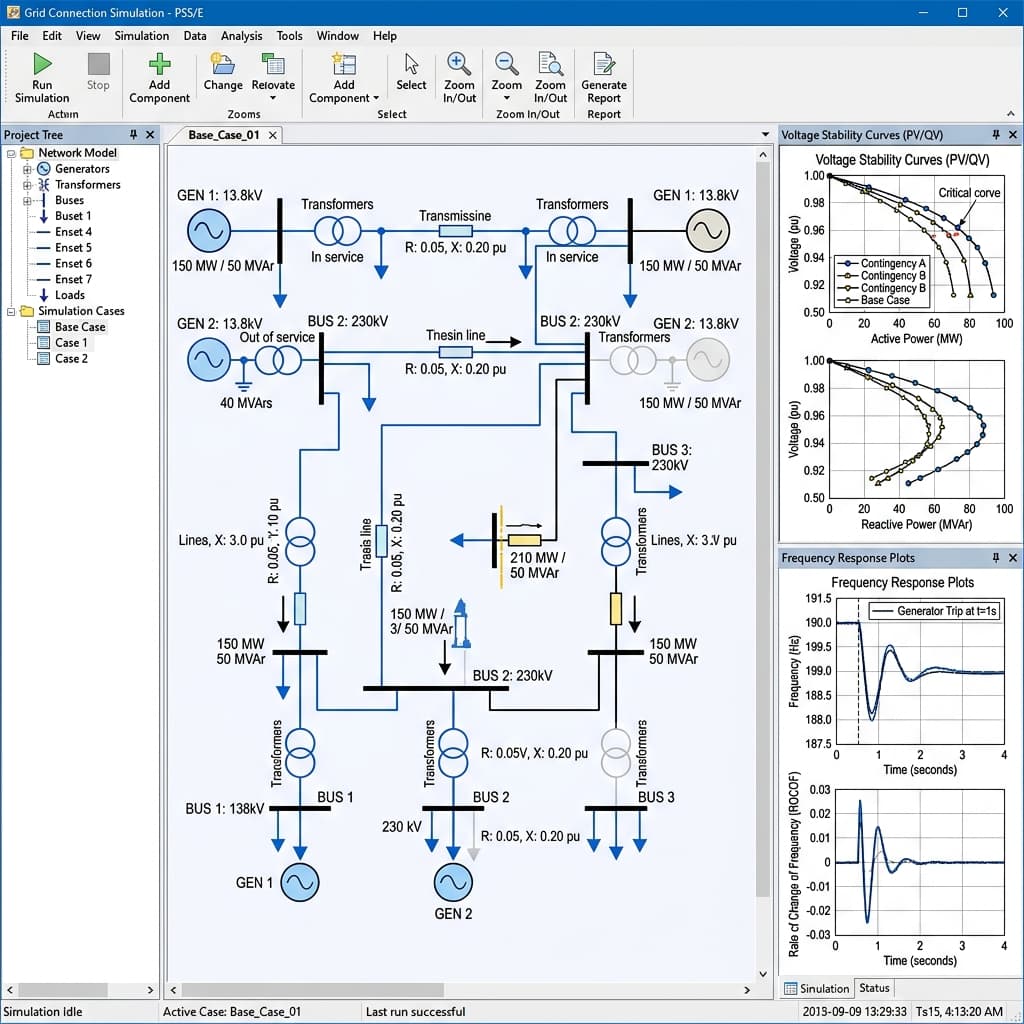The image size is (1024, 1024).
Task: Open Base Case in Simulation Cases
Action: [x=80, y=327]
